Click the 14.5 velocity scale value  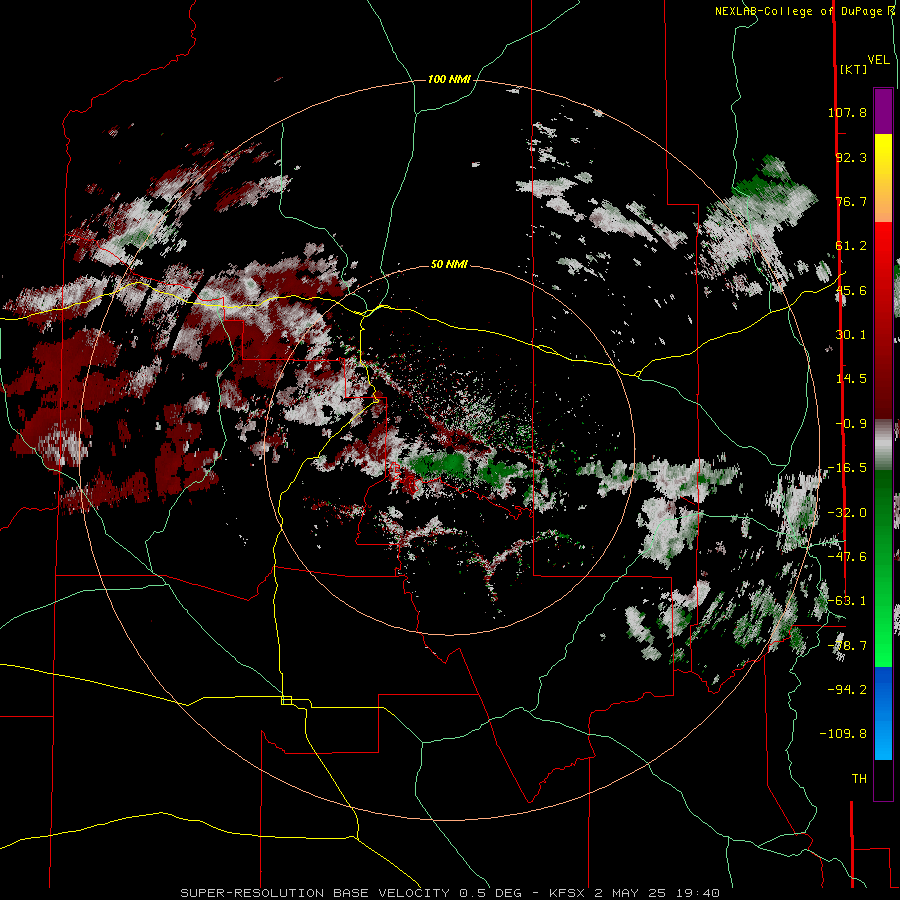pos(851,379)
